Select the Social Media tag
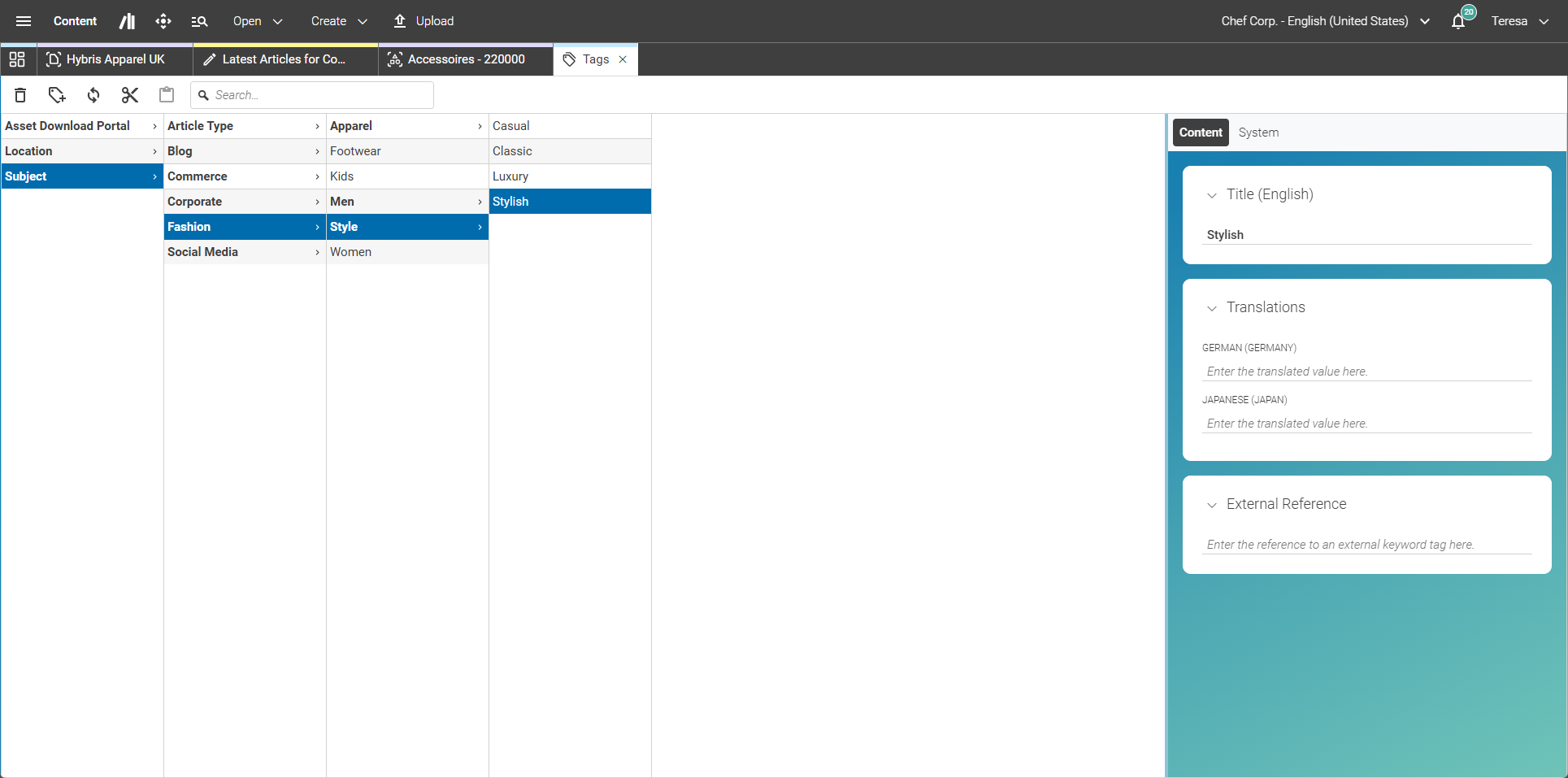The height and width of the screenshot is (778, 1568). (245, 252)
